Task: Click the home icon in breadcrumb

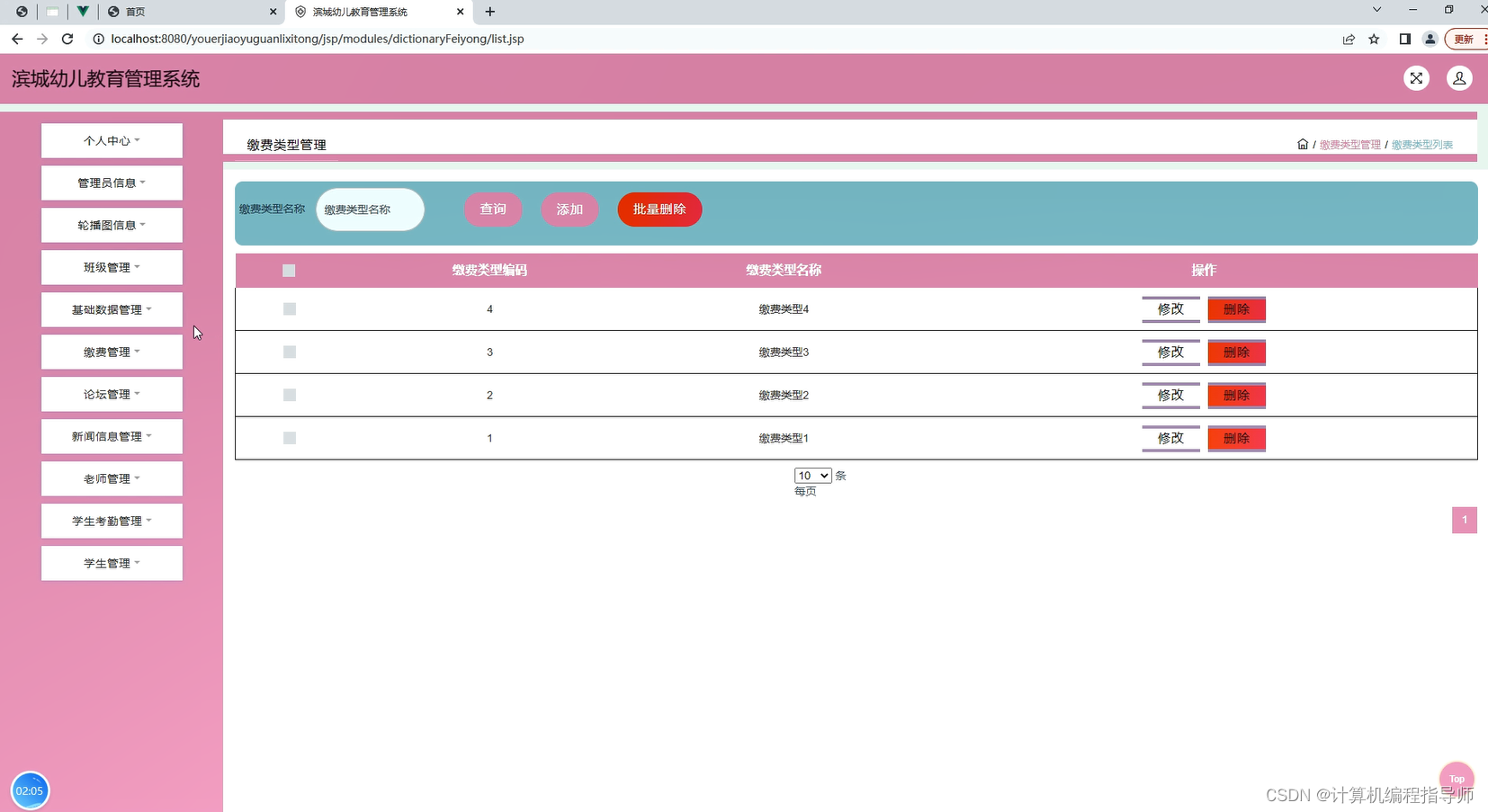Action: [1303, 144]
